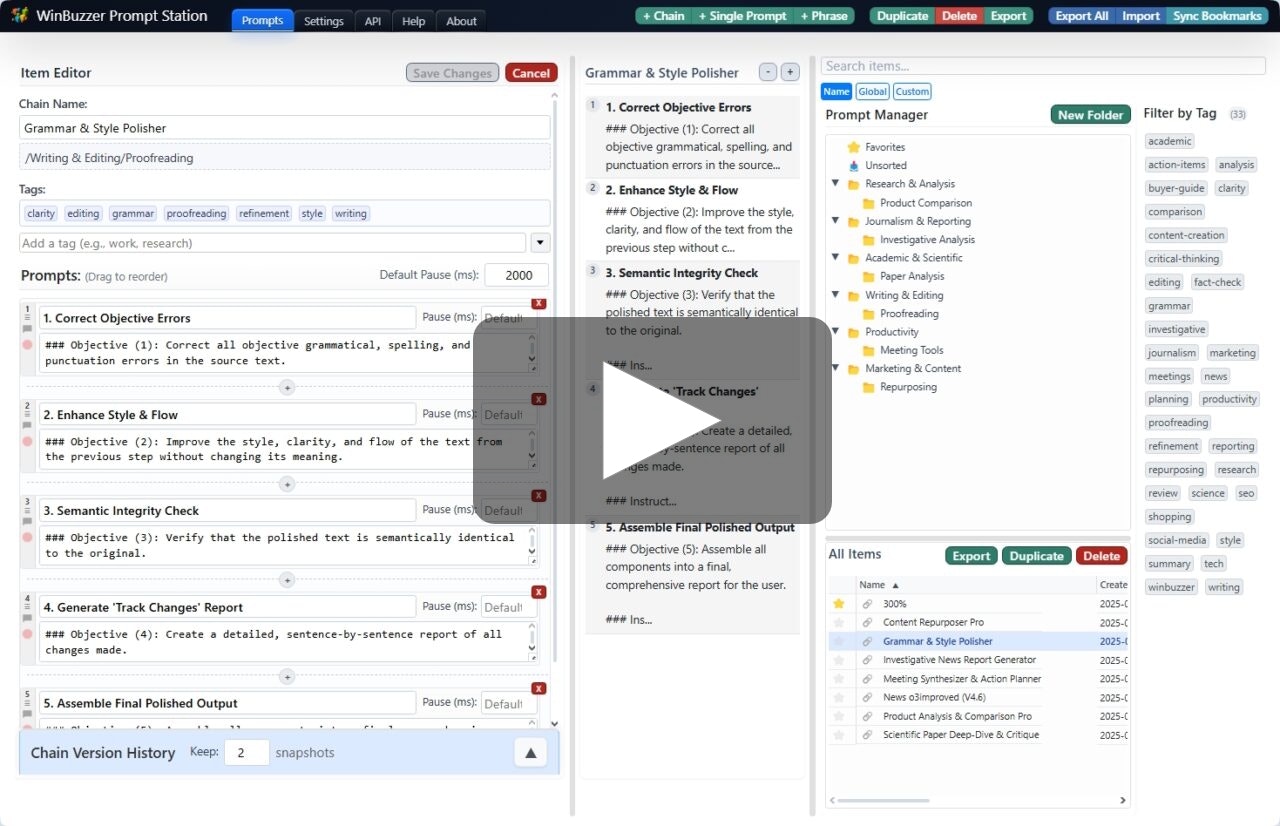This screenshot has height=826, width=1280.
Task: Insert prompt after Semantic Integrity Check
Action: coord(287,580)
